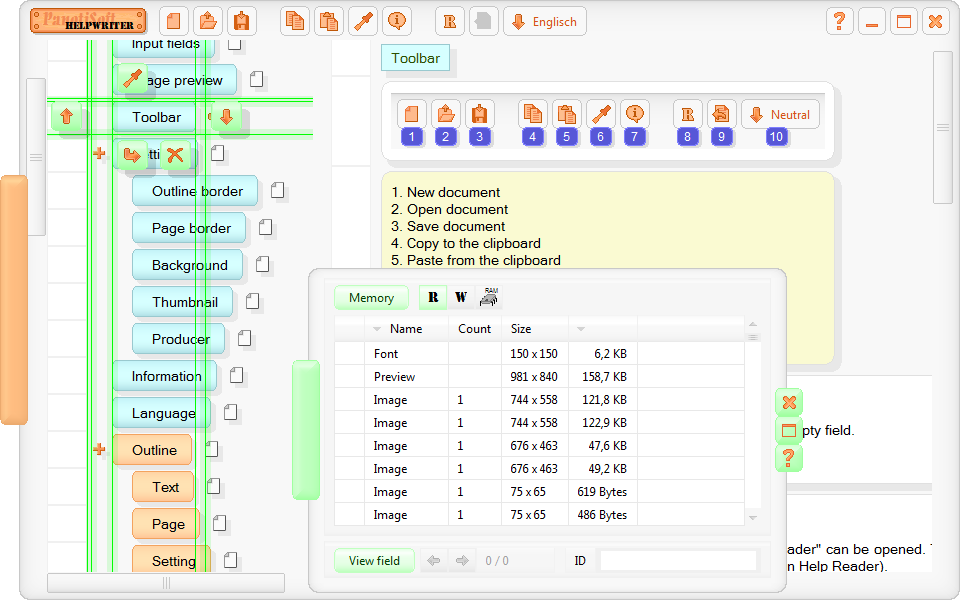Select the Page border item in the tree
The width and height of the screenshot is (960, 600).
189,228
